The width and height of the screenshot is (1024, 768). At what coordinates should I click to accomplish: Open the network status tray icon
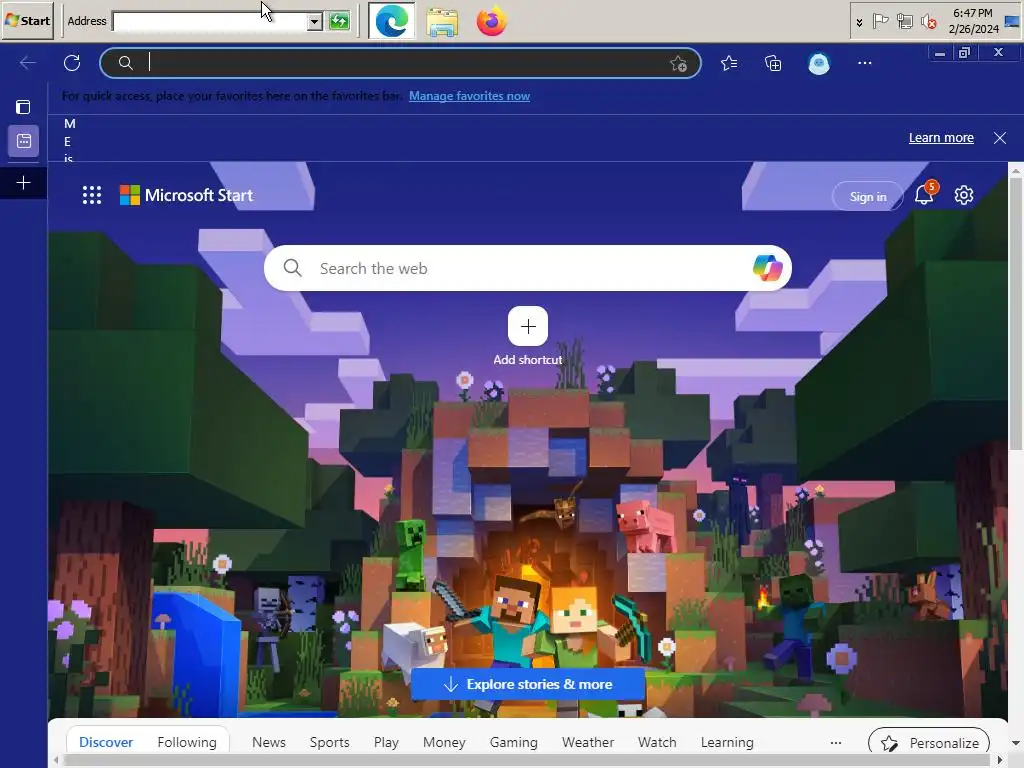[904, 22]
